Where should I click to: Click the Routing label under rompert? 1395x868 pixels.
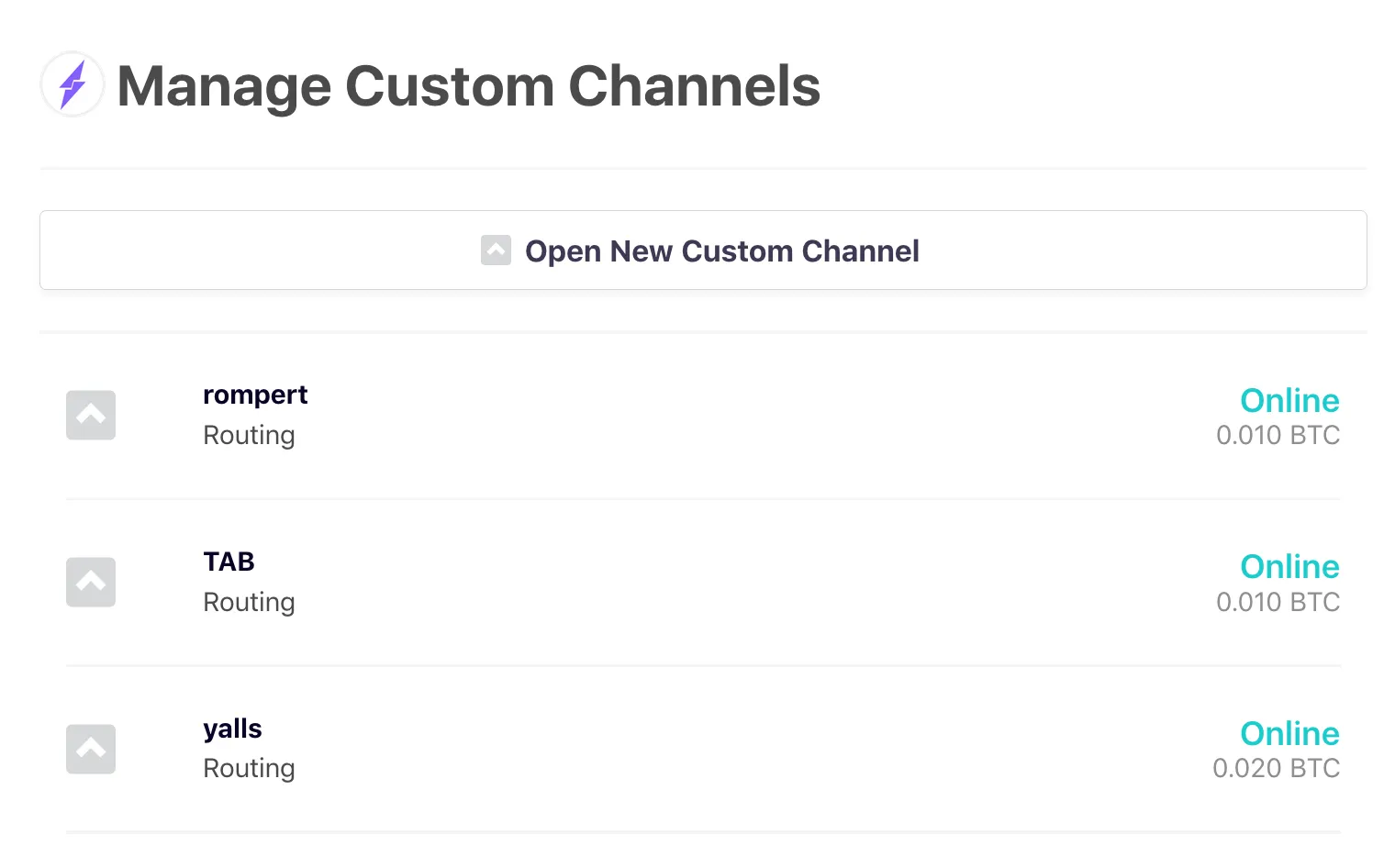(x=249, y=435)
